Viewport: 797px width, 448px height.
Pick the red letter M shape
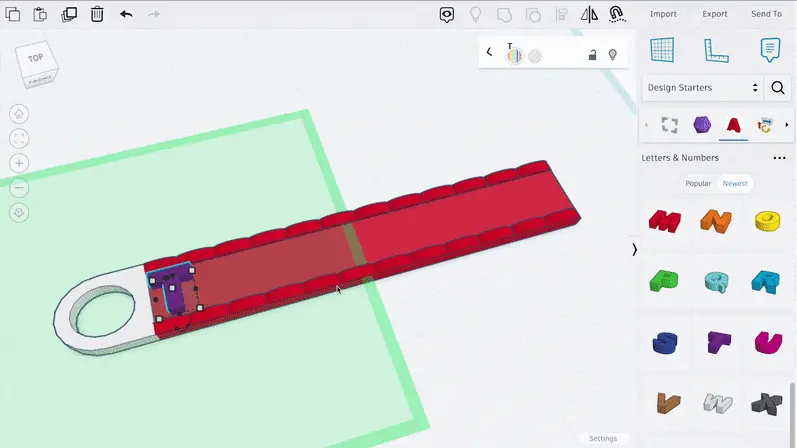pyautogui.click(x=665, y=221)
